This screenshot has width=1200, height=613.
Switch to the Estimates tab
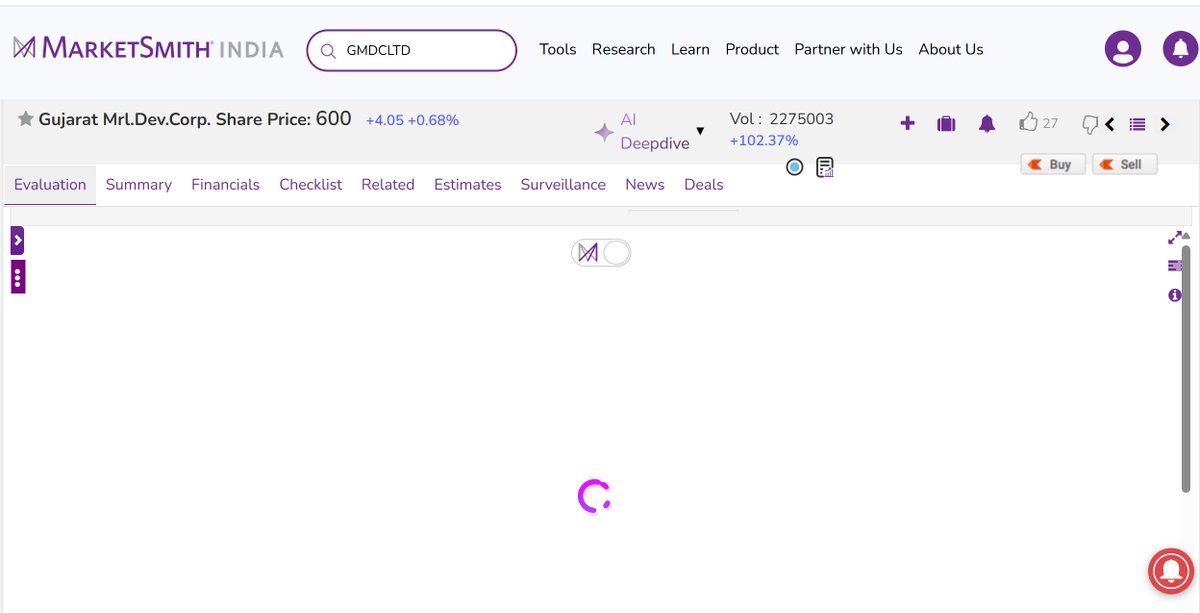[x=467, y=184]
